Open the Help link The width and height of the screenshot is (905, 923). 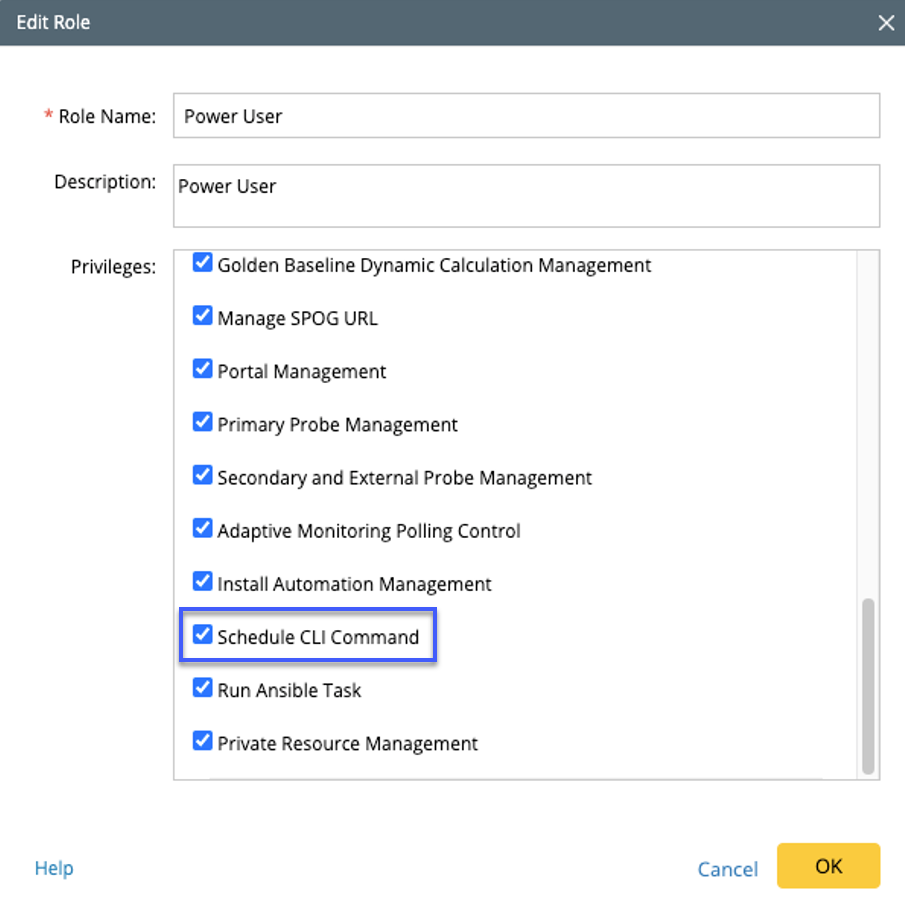[54, 868]
